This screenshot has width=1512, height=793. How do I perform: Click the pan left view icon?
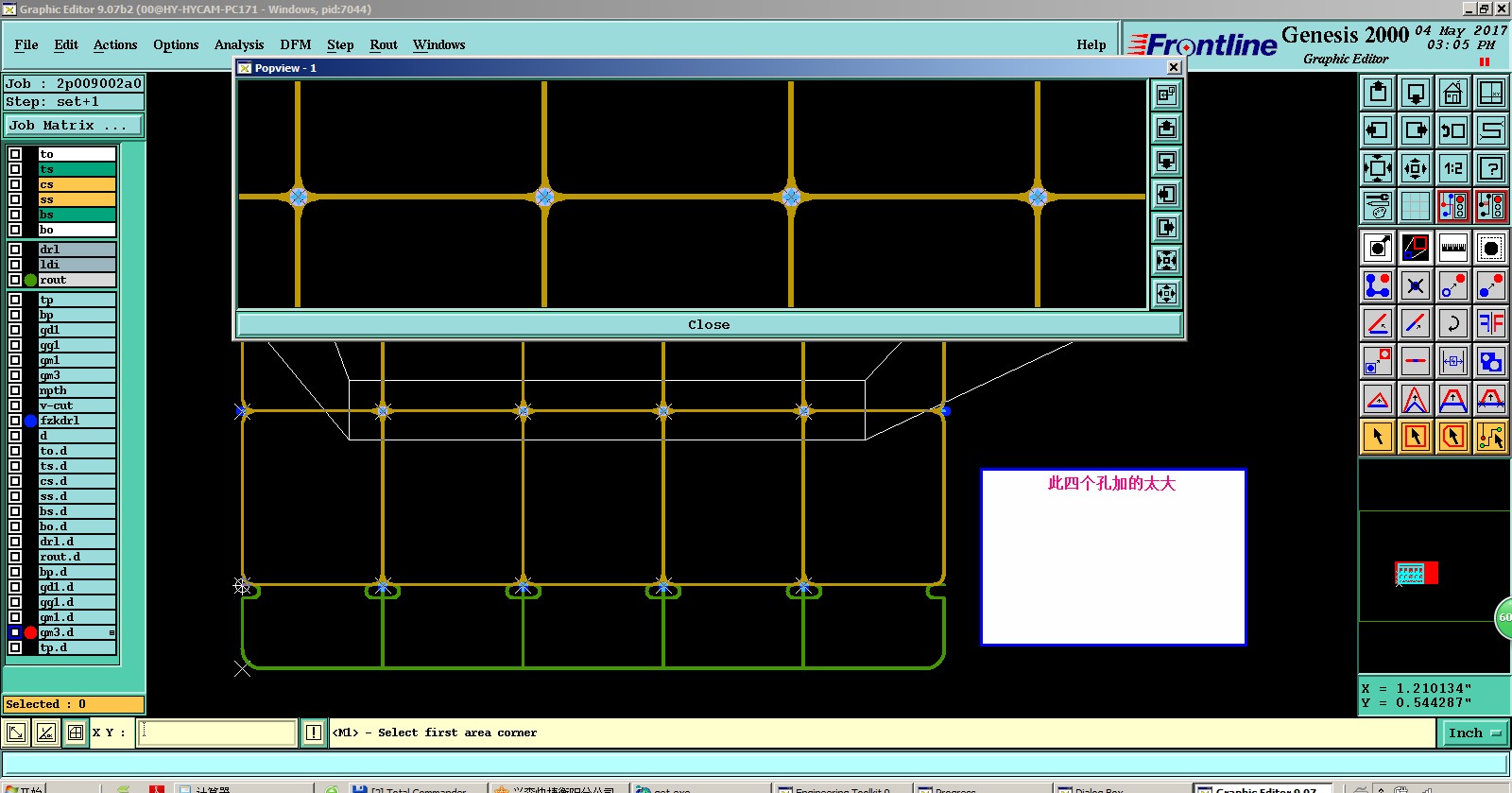pyautogui.click(x=1378, y=130)
